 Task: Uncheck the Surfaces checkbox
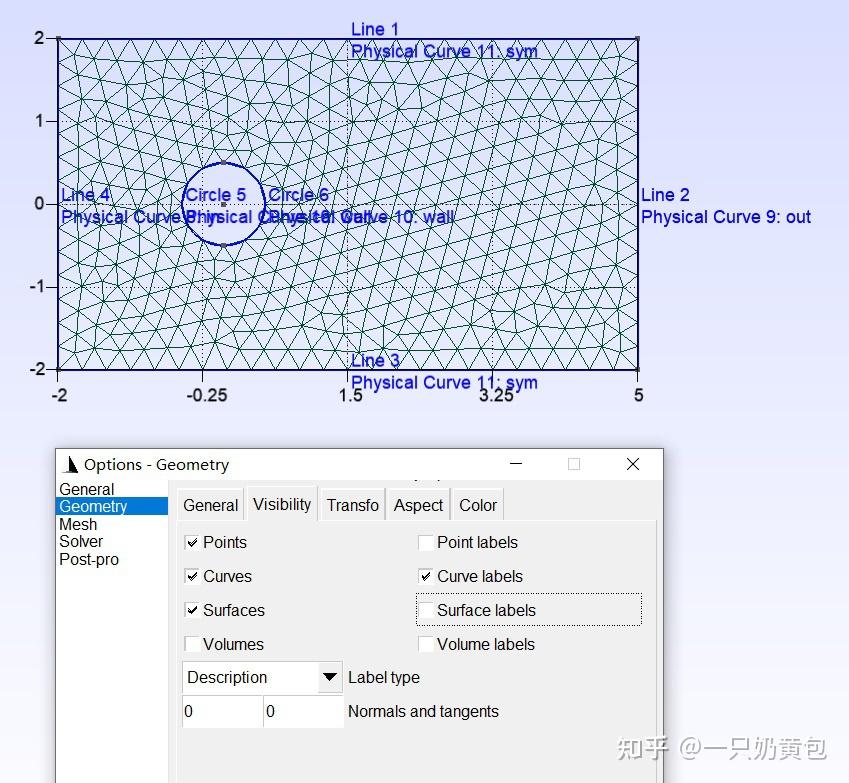tap(191, 610)
